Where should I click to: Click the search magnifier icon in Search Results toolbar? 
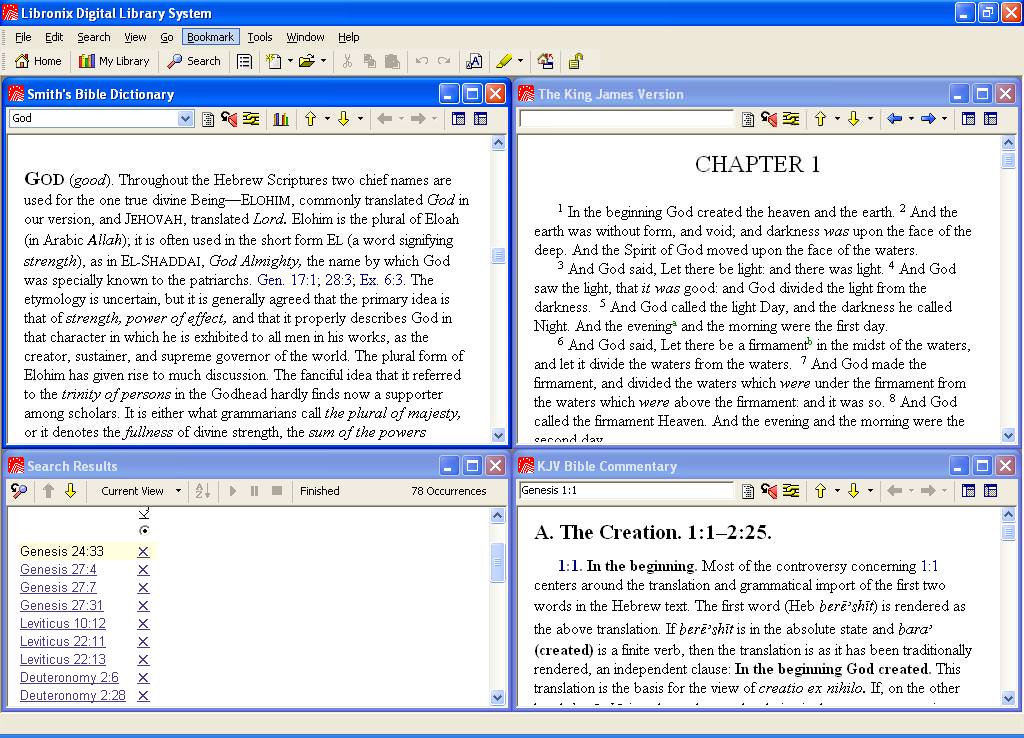[x=19, y=490]
